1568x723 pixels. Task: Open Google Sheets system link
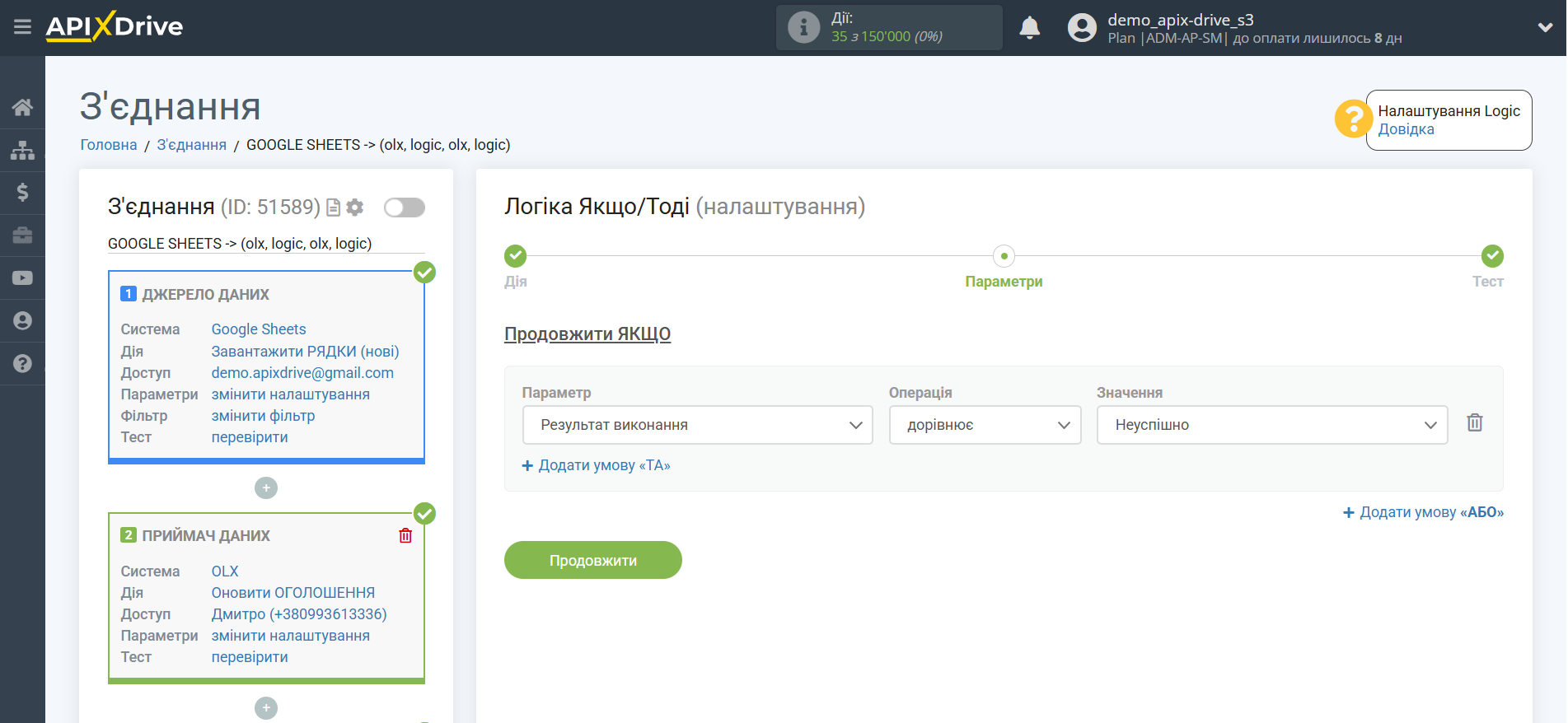tap(258, 329)
